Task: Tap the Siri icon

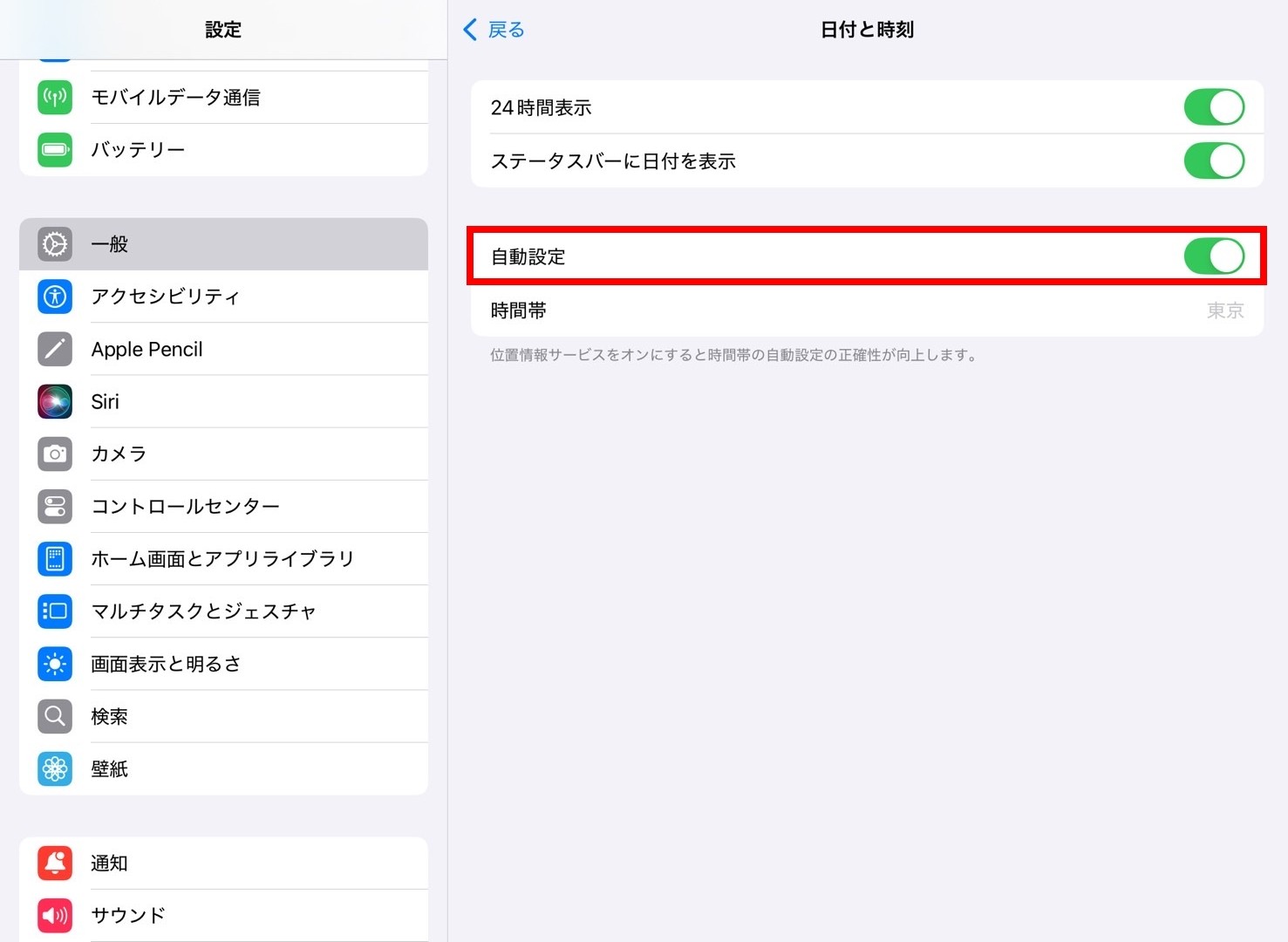Action: 55,401
